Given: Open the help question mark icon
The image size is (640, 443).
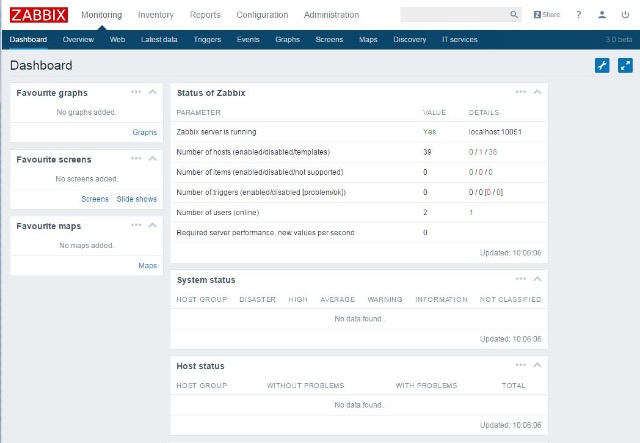Looking at the screenshot, I should (x=578, y=15).
